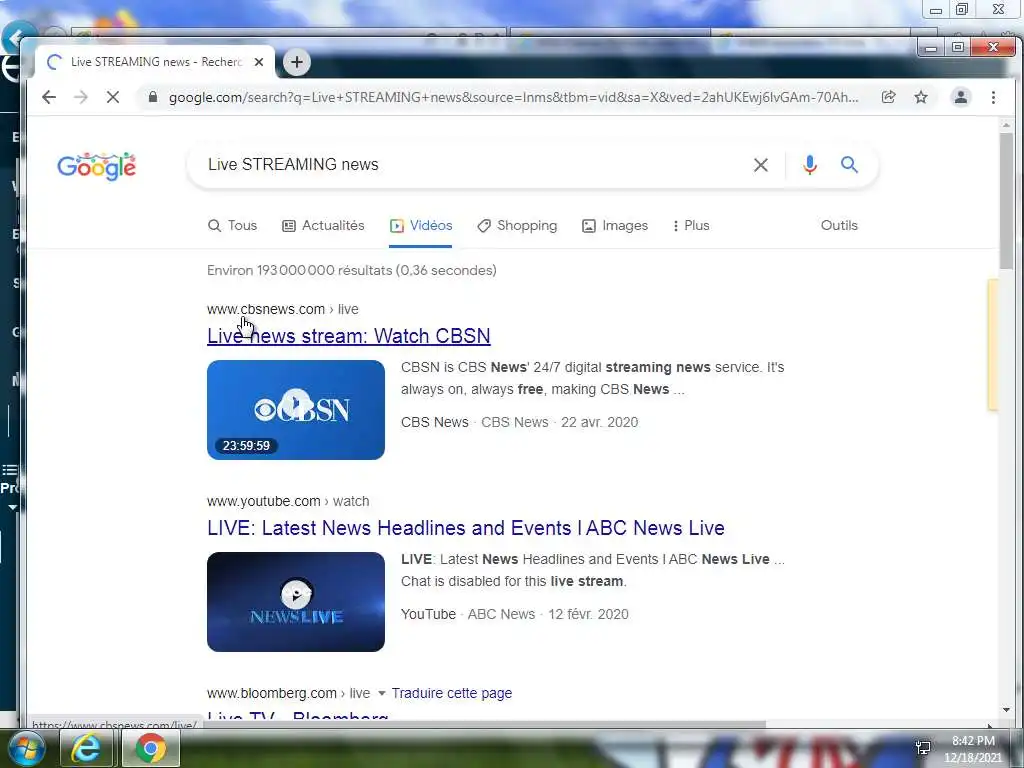Image resolution: width=1024 pixels, height=768 pixels.
Task: Click the scrollbar up arrow
Action: tap(1006, 125)
